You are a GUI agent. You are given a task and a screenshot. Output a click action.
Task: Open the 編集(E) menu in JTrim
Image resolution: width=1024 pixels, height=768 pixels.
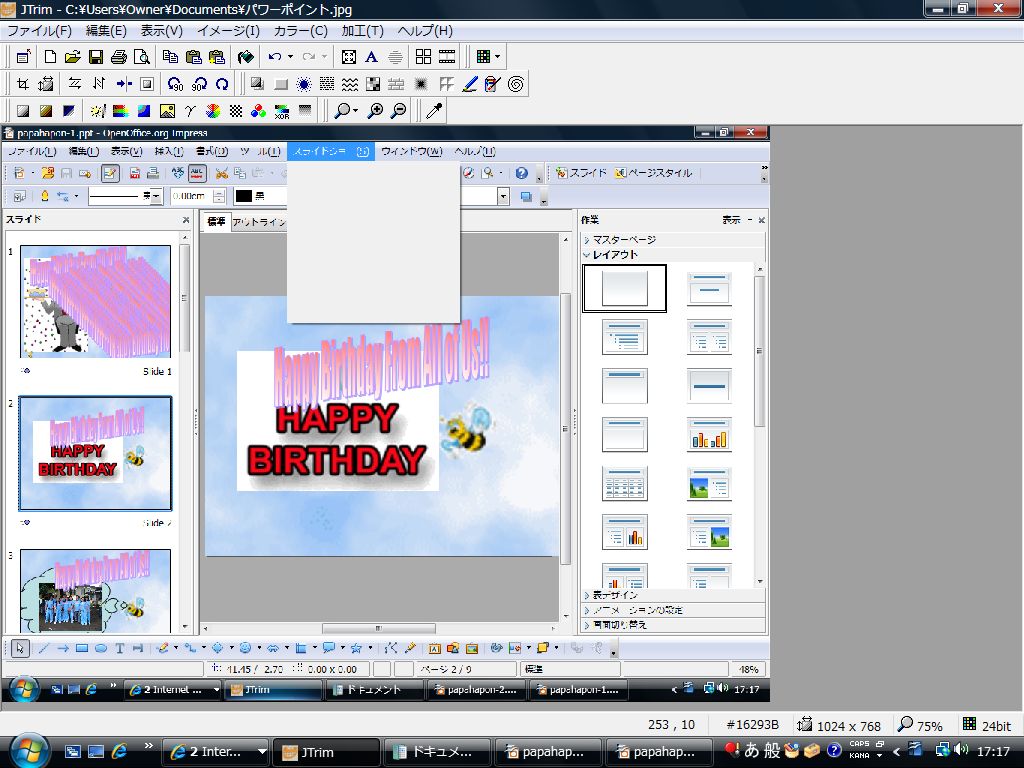tap(106, 31)
